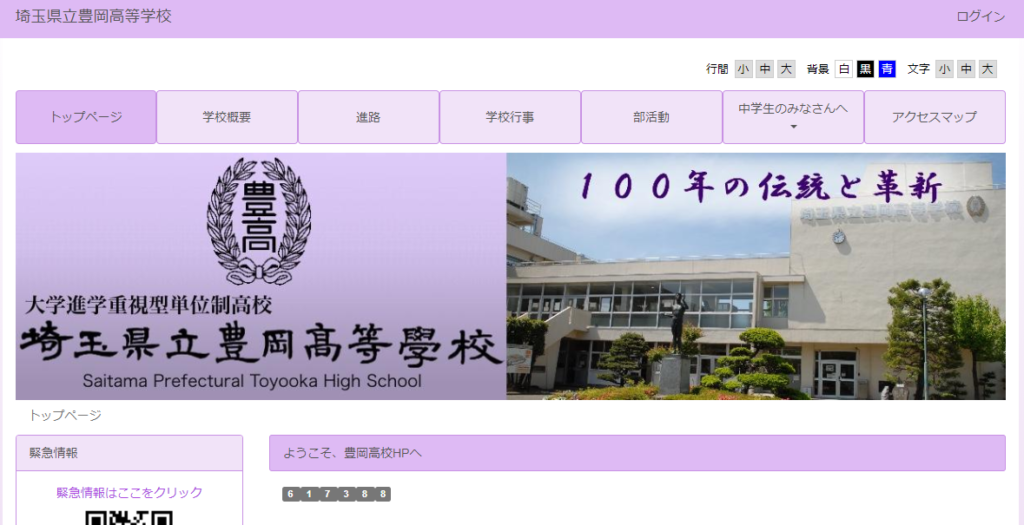Open the 学校概要 menu item
This screenshot has height=525, width=1024.
[x=227, y=117]
